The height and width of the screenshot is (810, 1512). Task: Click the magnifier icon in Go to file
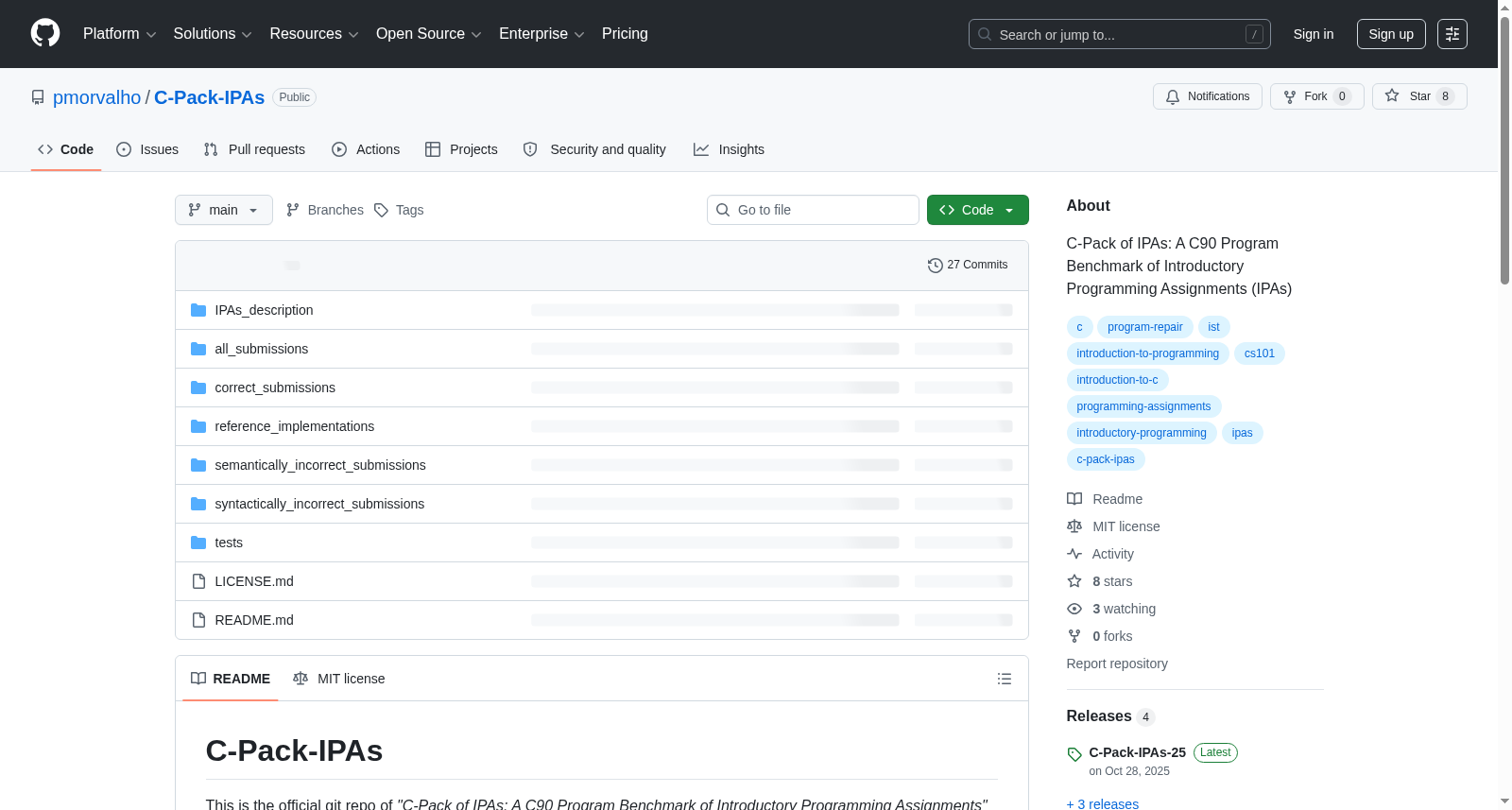[723, 210]
